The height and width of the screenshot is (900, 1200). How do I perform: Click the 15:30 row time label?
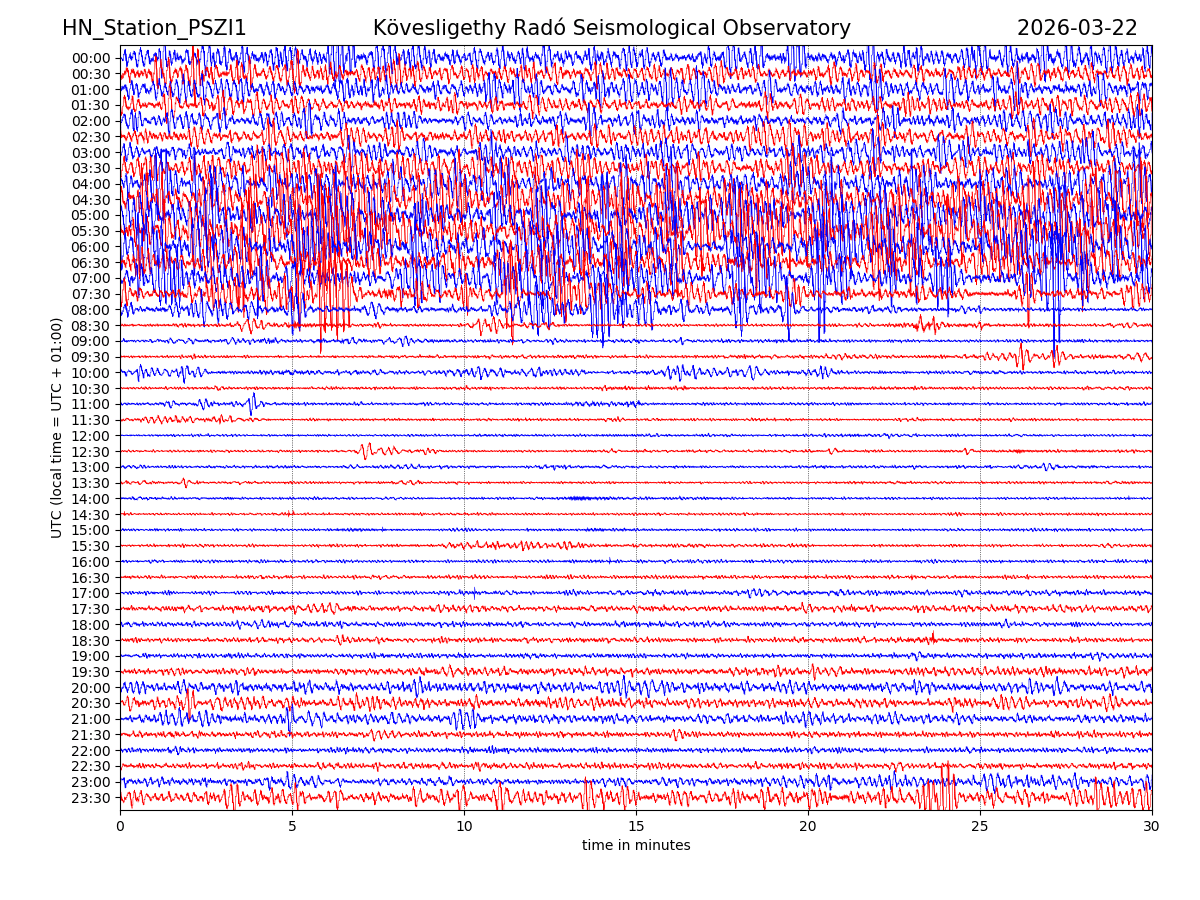coord(90,546)
